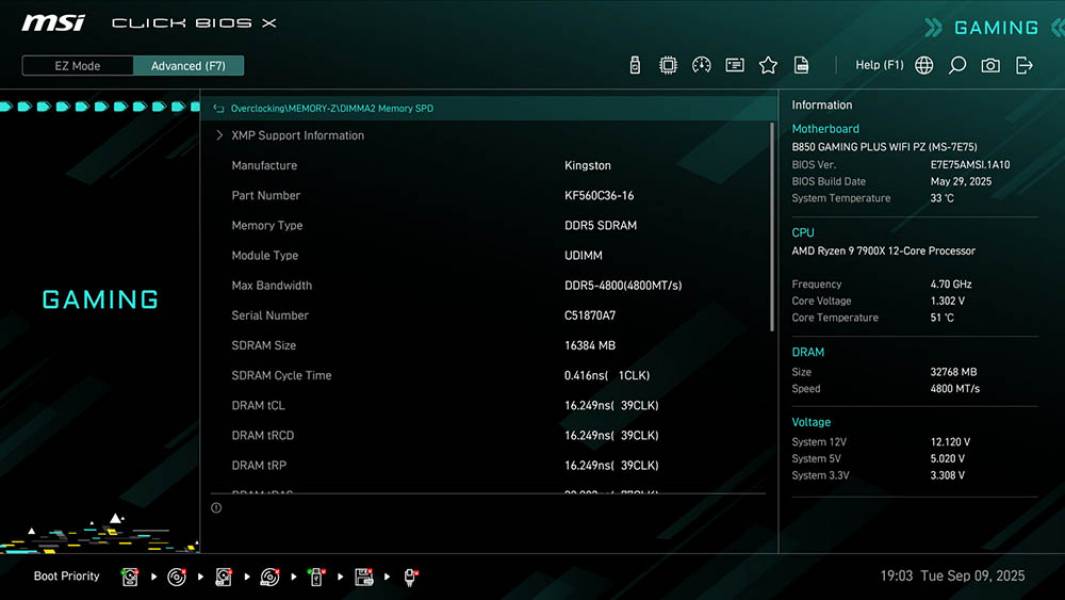Open Hardware Monitor via the gauge icon
This screenshot has width=1065, height=600.
tap(700, 64)
